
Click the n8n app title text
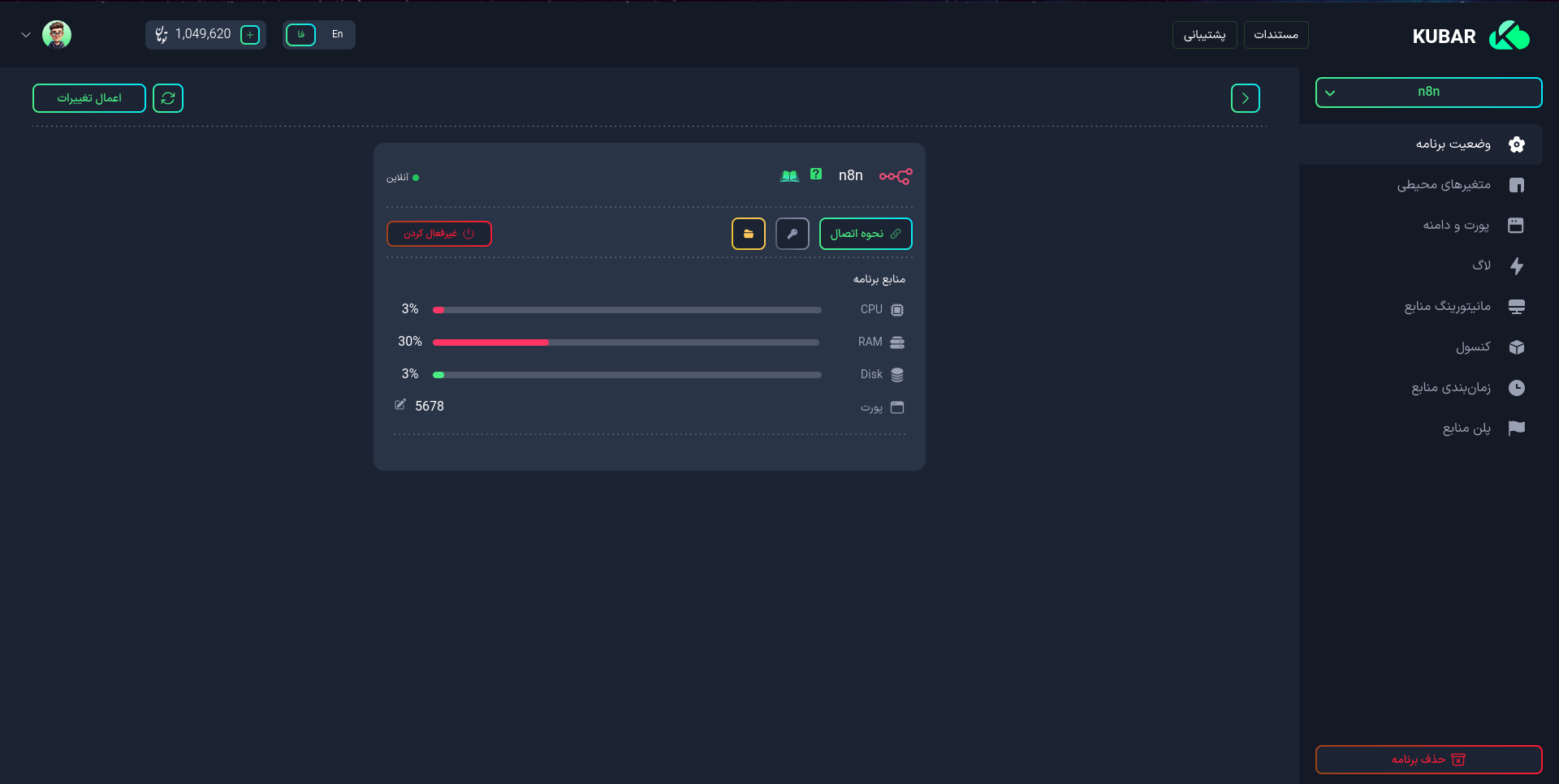tap(851, 175)
